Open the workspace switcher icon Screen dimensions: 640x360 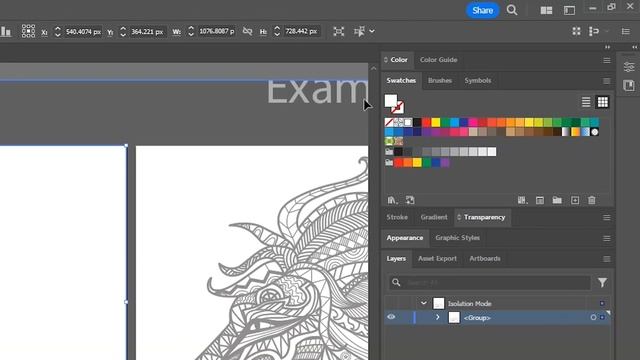pos(569,11)
